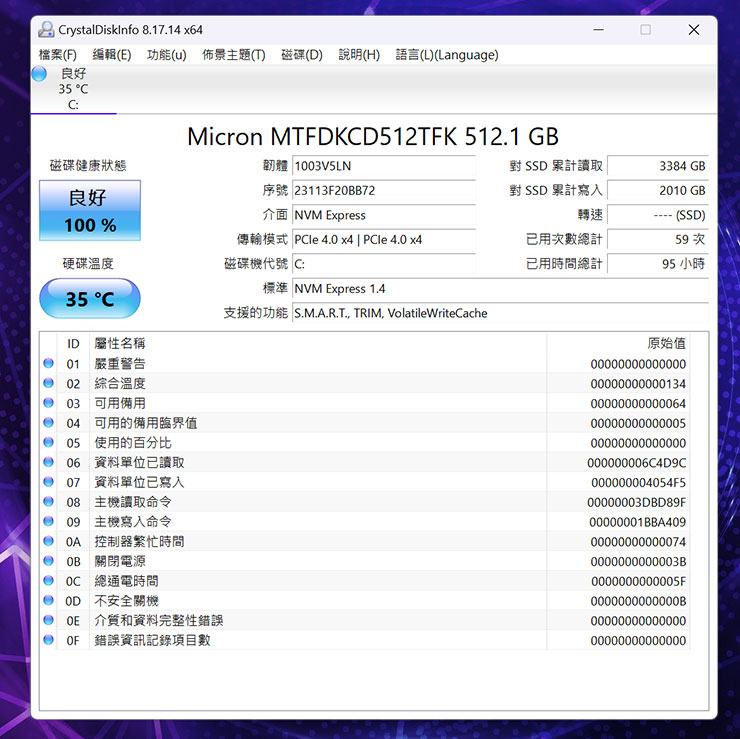Viewport: 740px width, 739px height.
Task: Click the status dot for attribute 0E 介質和資料完整性錯誤
Action: tap(48, 620)
